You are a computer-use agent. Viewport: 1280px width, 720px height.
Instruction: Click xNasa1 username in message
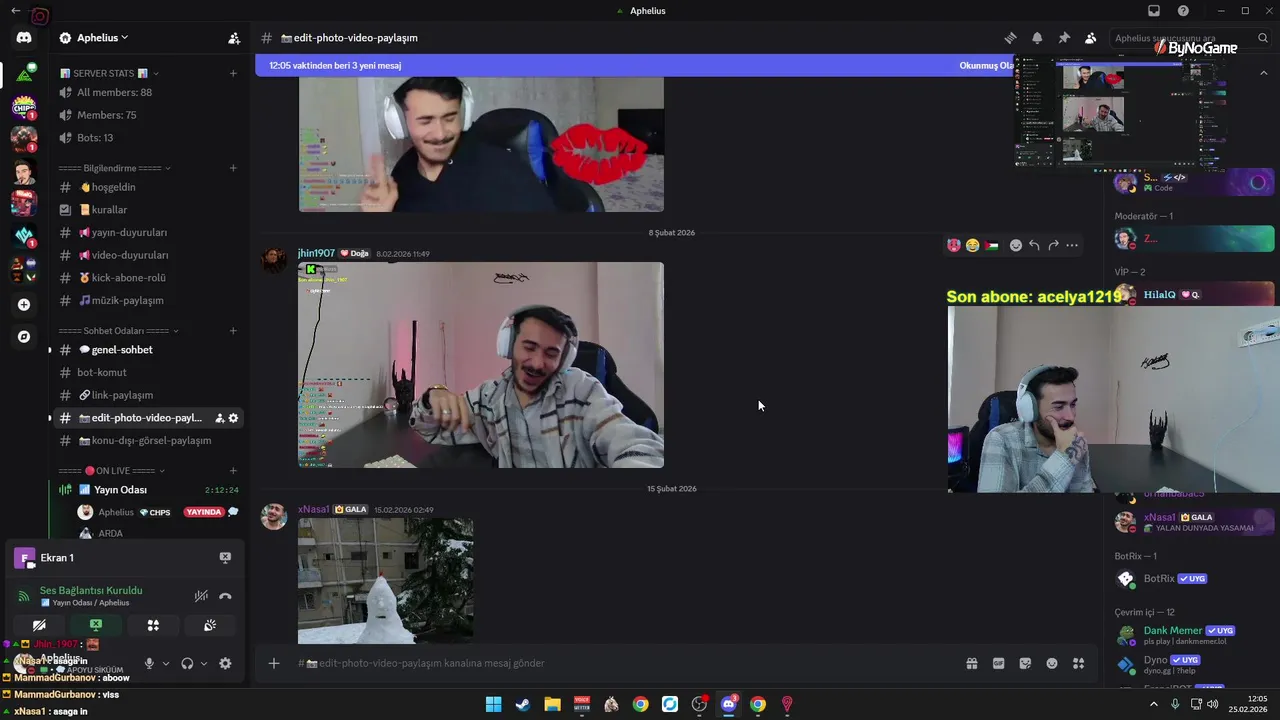314,509
